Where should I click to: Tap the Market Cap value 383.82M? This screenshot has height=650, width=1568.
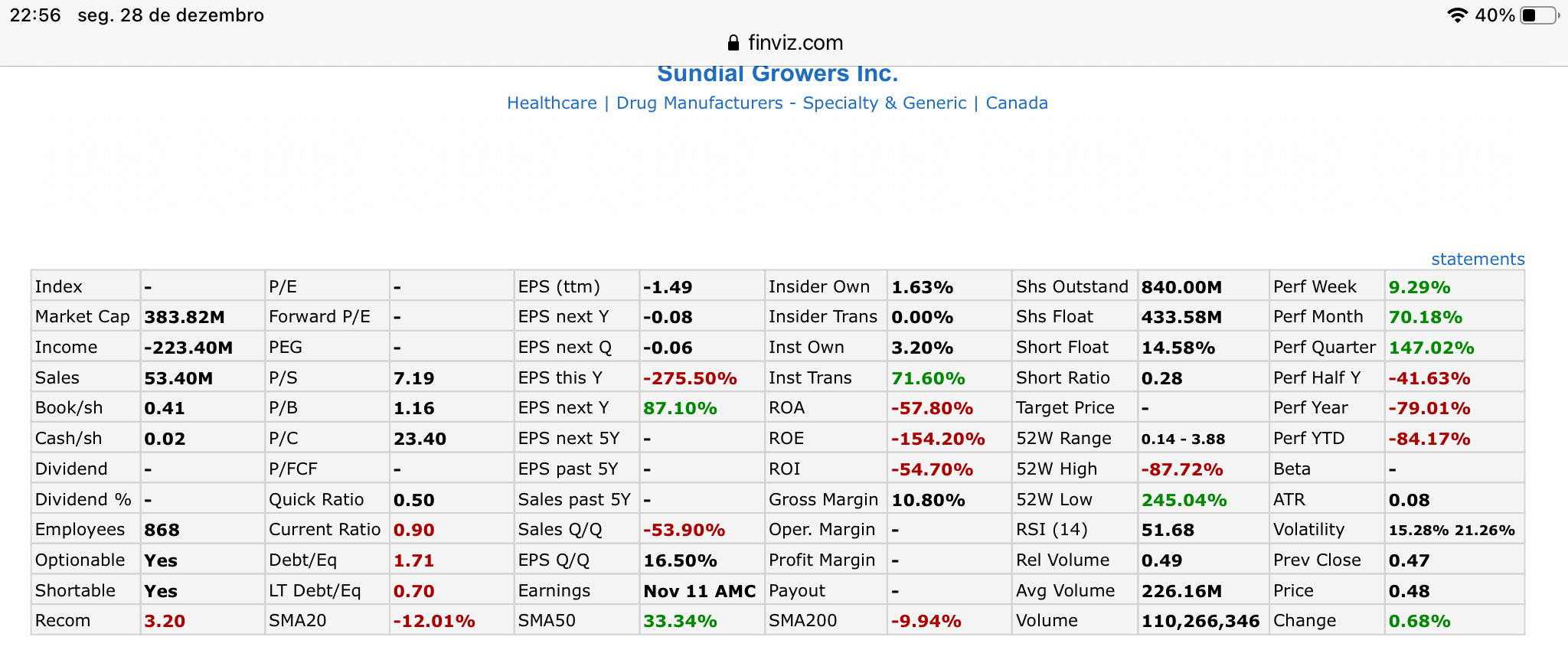point(185,317)
